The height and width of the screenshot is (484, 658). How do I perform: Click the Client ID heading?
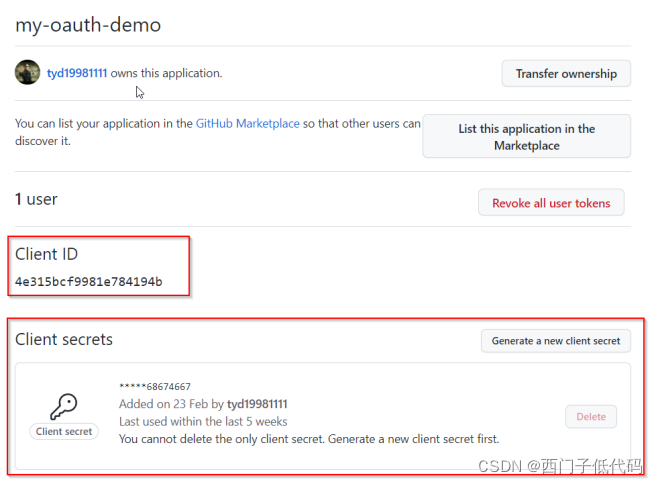(47, 254)
